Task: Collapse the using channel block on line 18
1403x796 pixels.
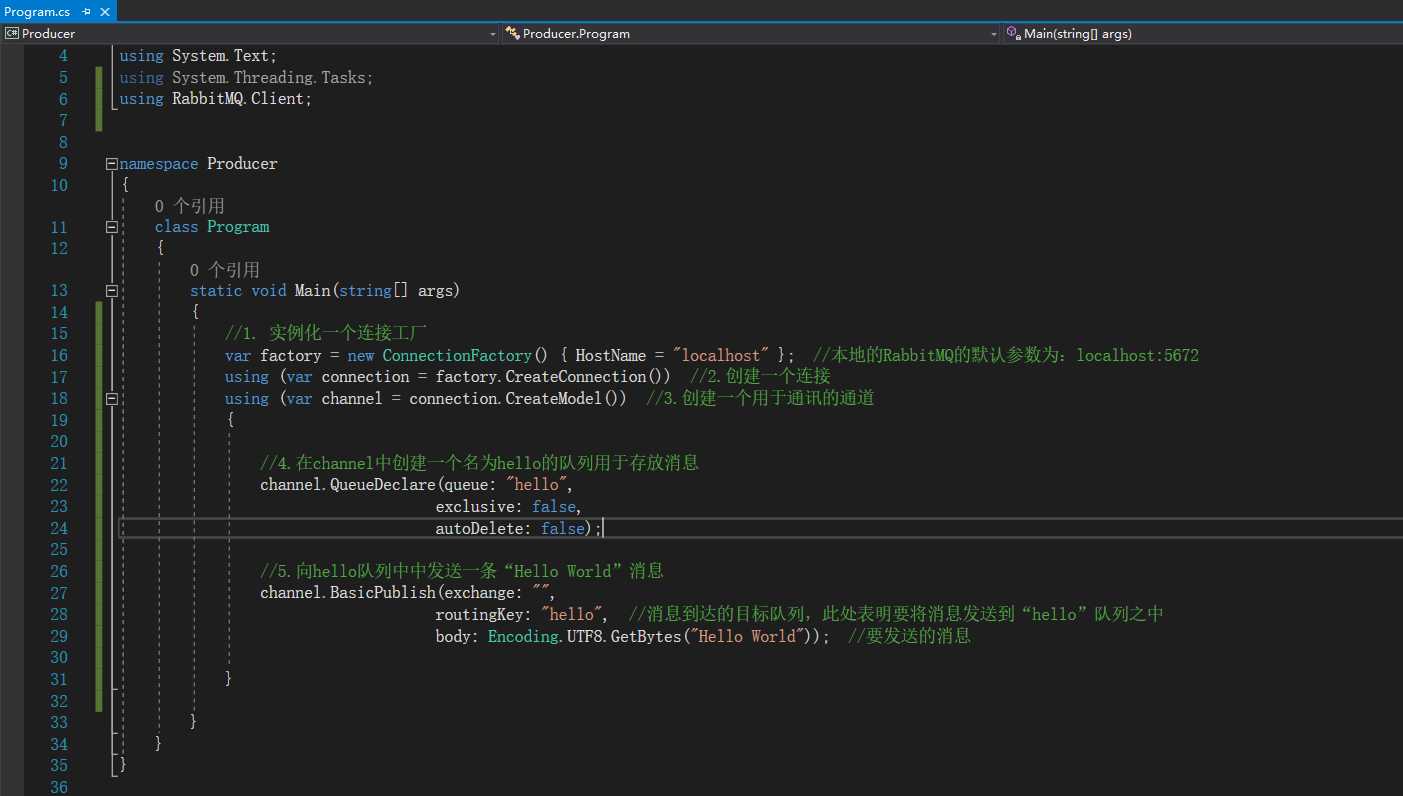Action: (x=111, y=398)
